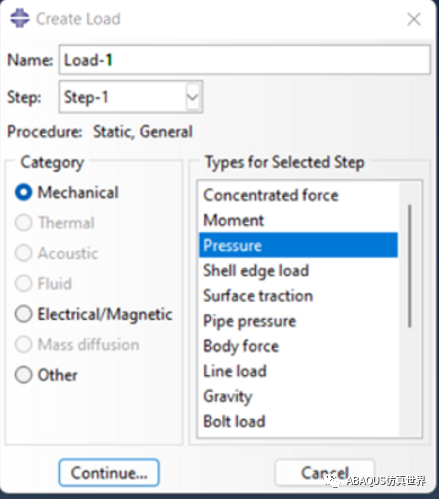Select the Mechanical category radio button
439x500 pixels.
(24, 192)
